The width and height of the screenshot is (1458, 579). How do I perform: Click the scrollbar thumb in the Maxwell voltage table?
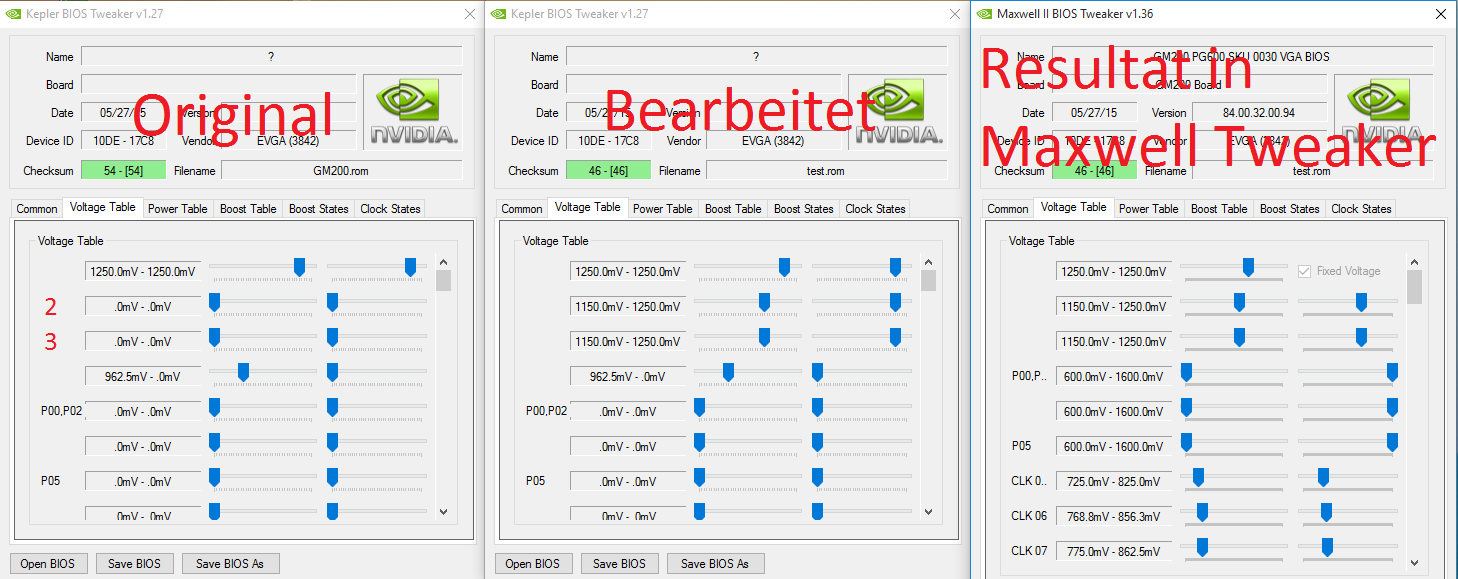click(x=1414, y=286)
